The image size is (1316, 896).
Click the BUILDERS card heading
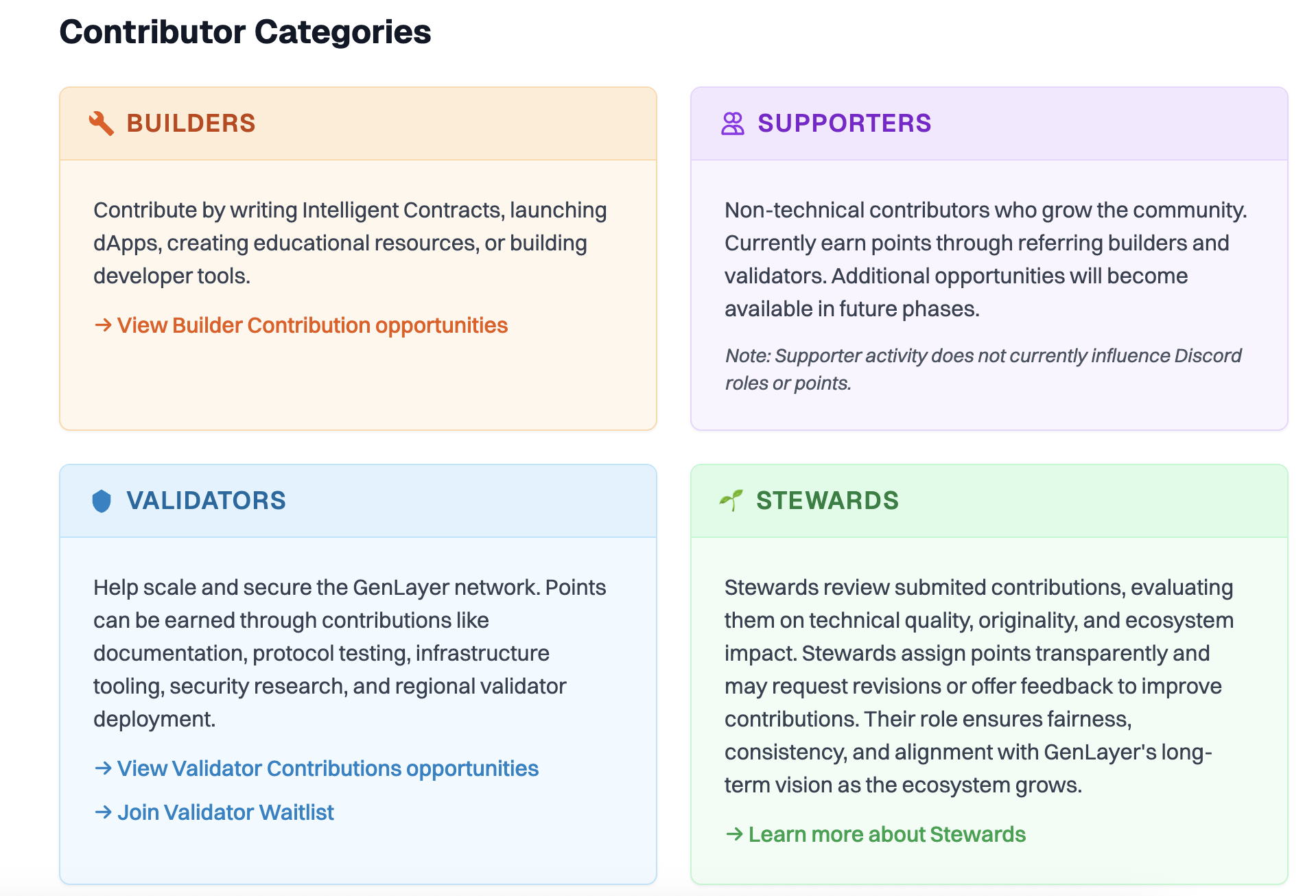tap(191, 123)
